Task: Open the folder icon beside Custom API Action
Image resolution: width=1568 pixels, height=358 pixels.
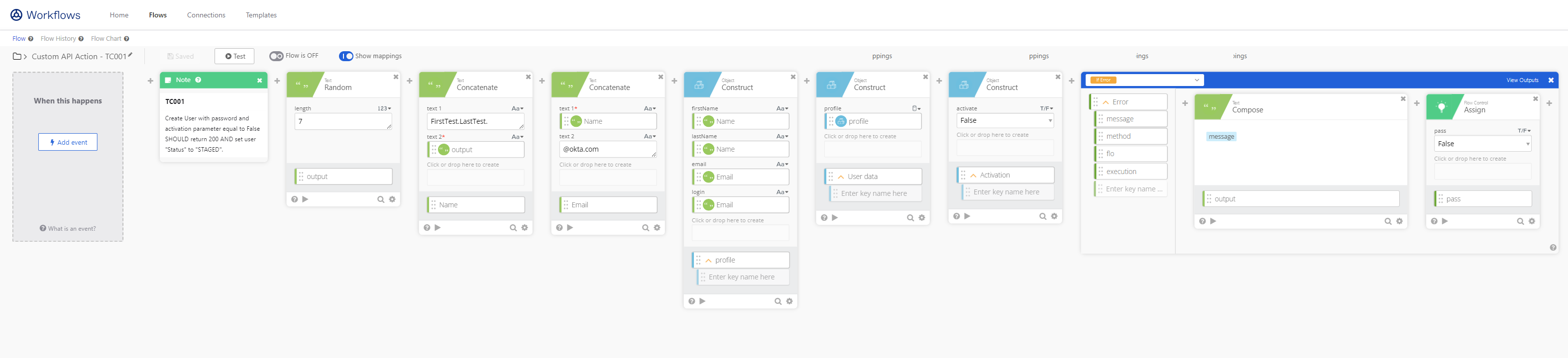Action: [x=17, y=57]
